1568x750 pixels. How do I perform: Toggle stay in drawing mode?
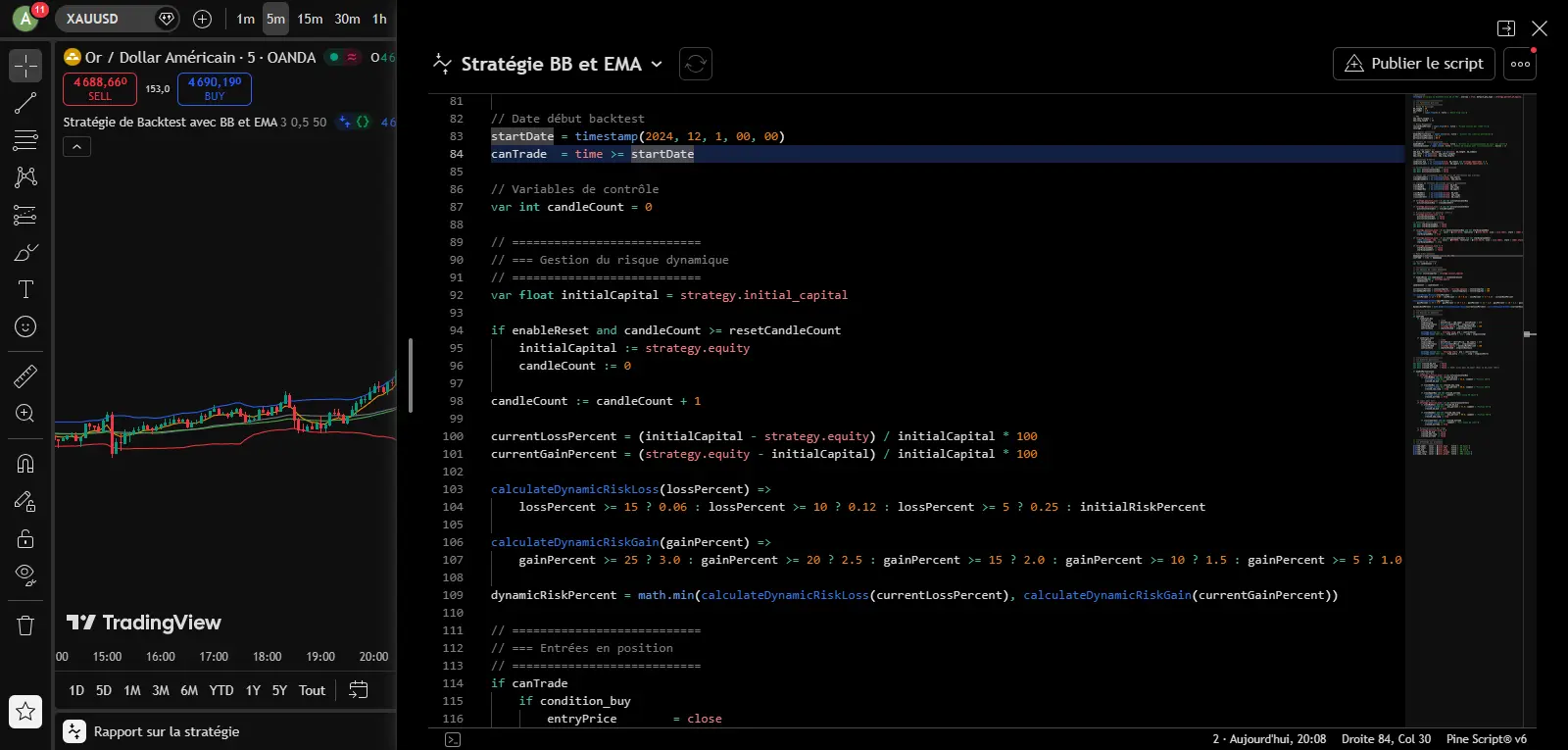(x=25, y=501)
